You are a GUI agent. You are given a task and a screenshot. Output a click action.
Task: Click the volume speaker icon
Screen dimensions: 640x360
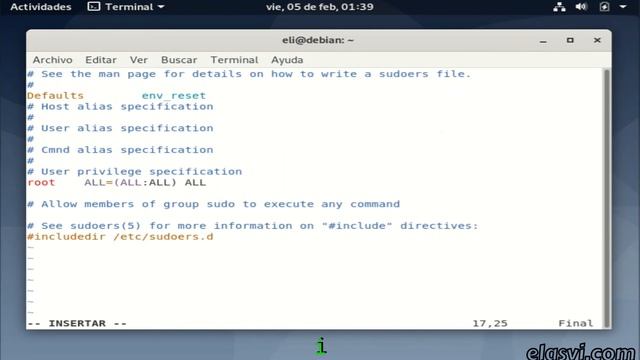coord(581,7)
